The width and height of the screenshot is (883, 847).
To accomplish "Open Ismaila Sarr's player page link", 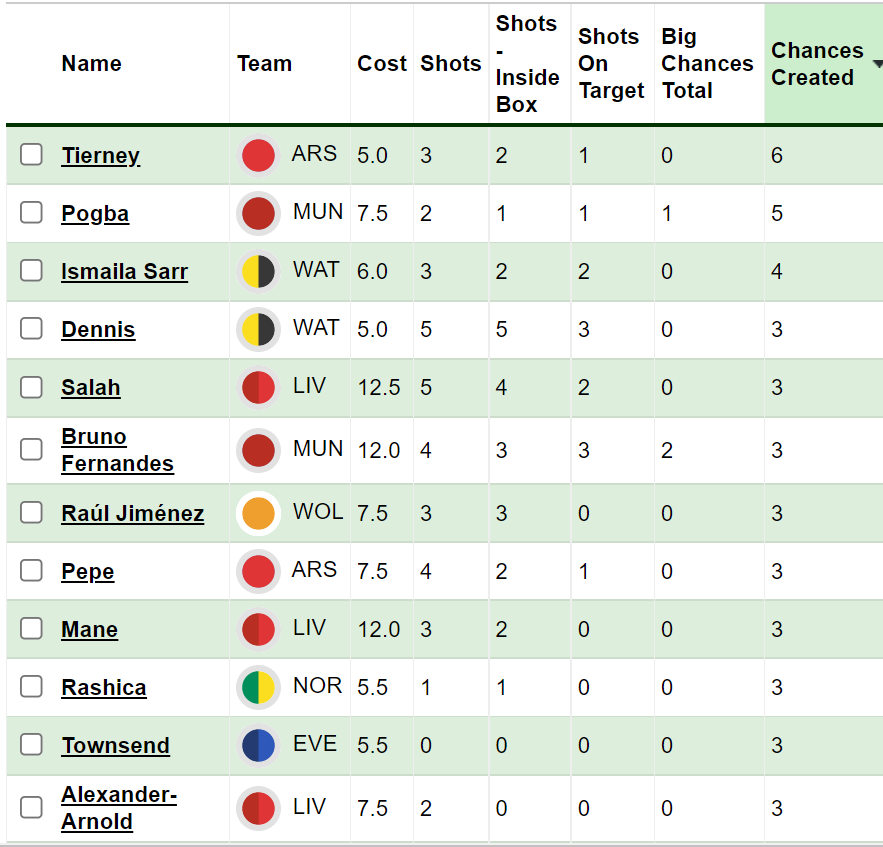I will (124, 272).
